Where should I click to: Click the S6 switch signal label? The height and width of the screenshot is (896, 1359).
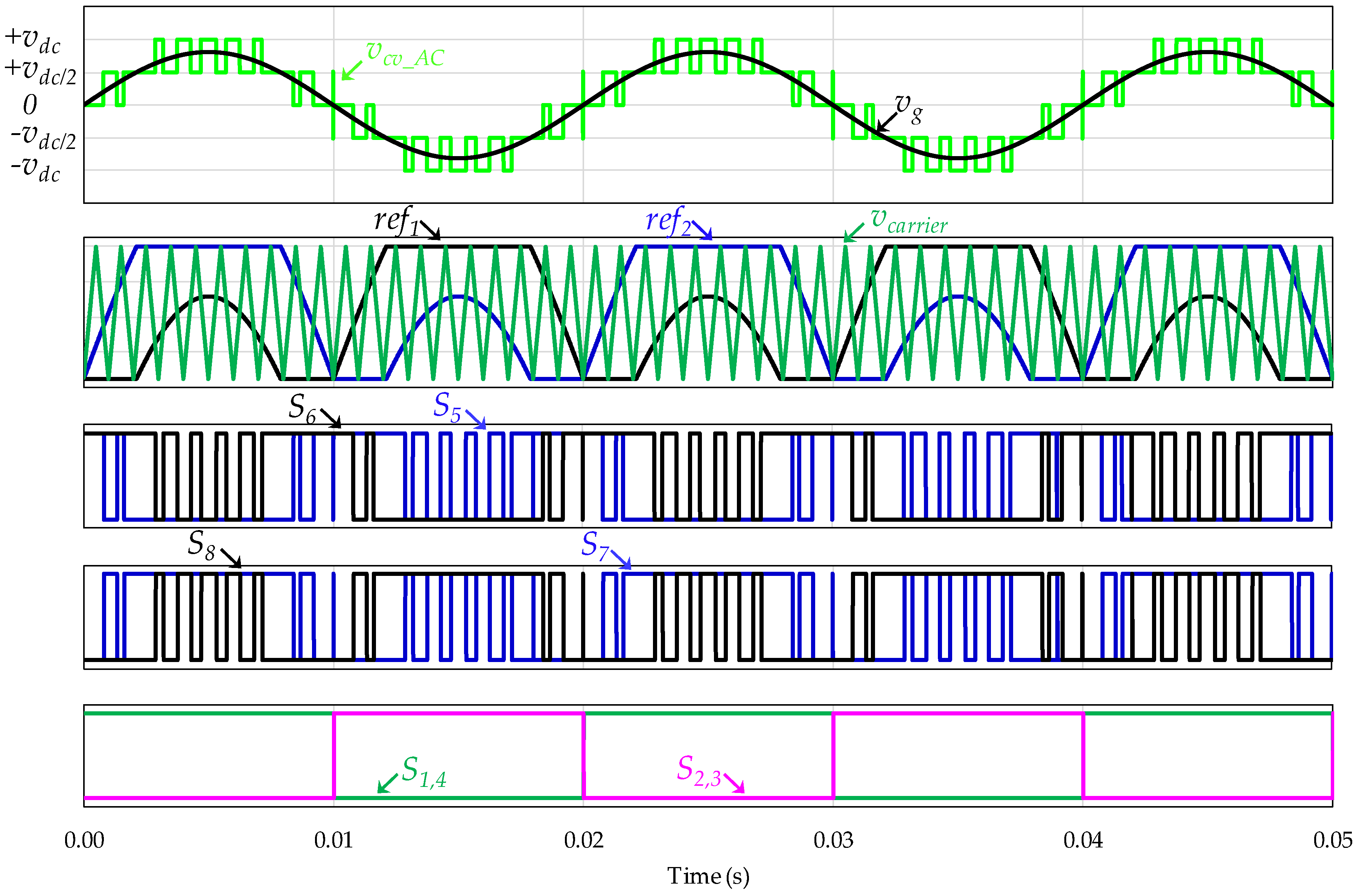click(x=303, y=409)
